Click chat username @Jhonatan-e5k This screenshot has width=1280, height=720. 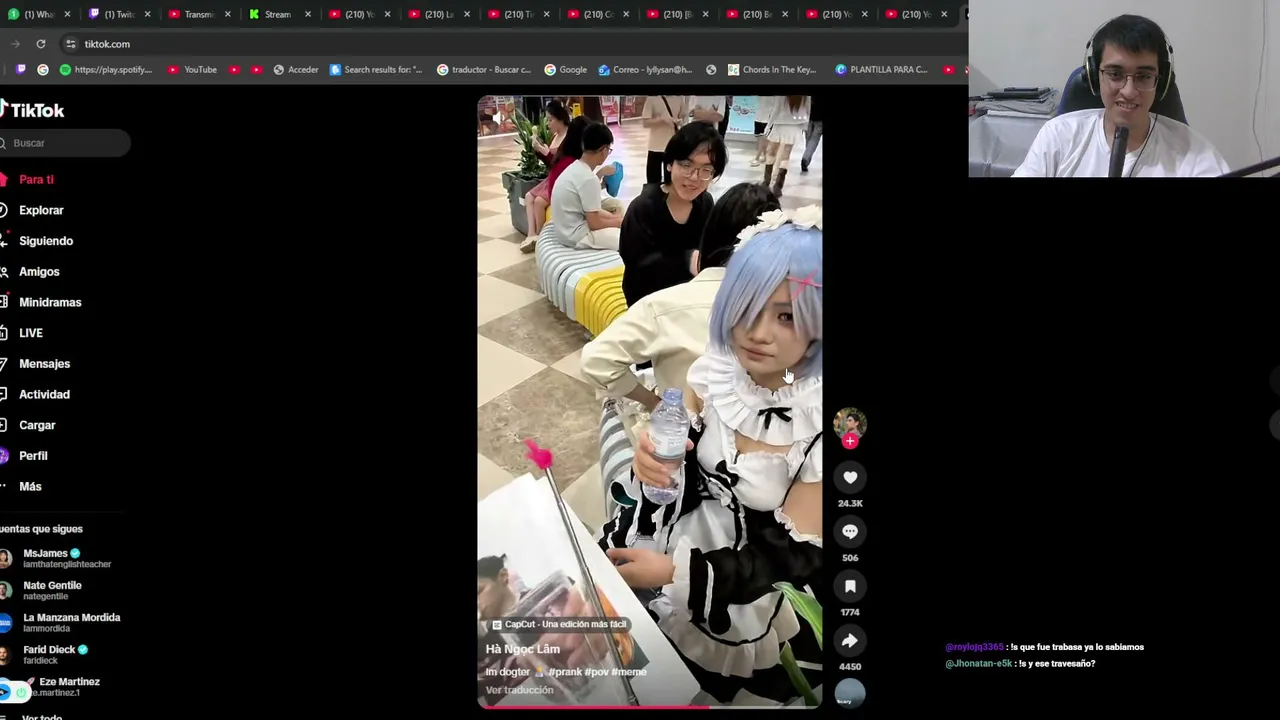tap(978, 663)
